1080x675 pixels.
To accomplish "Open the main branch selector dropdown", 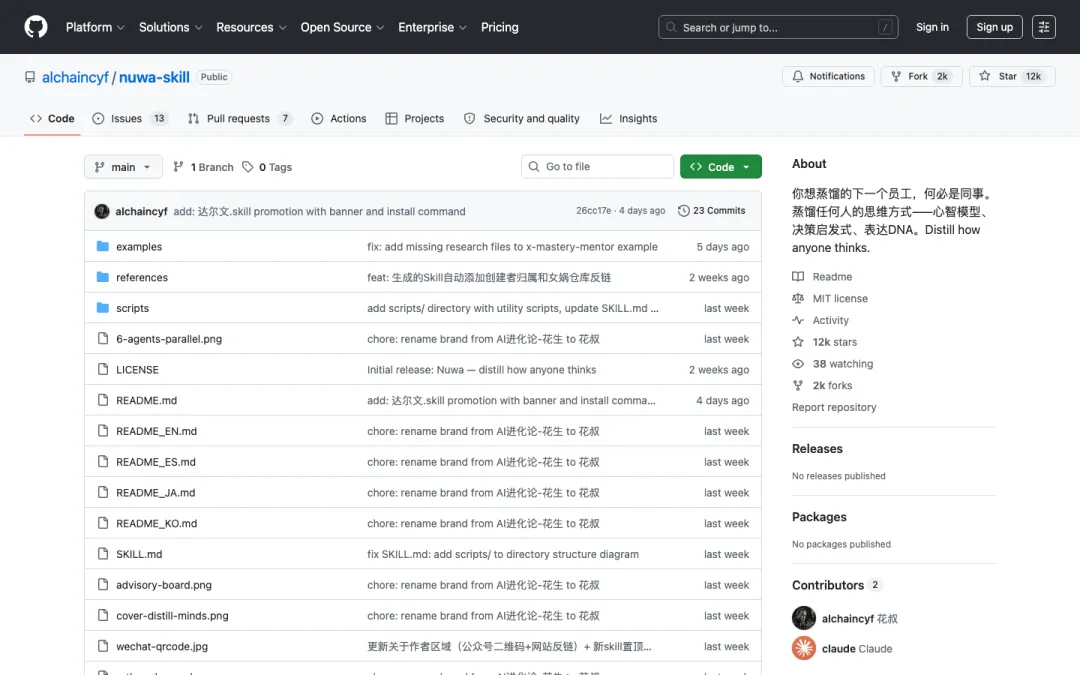I will pyautogui.click(x=123, y=167).
